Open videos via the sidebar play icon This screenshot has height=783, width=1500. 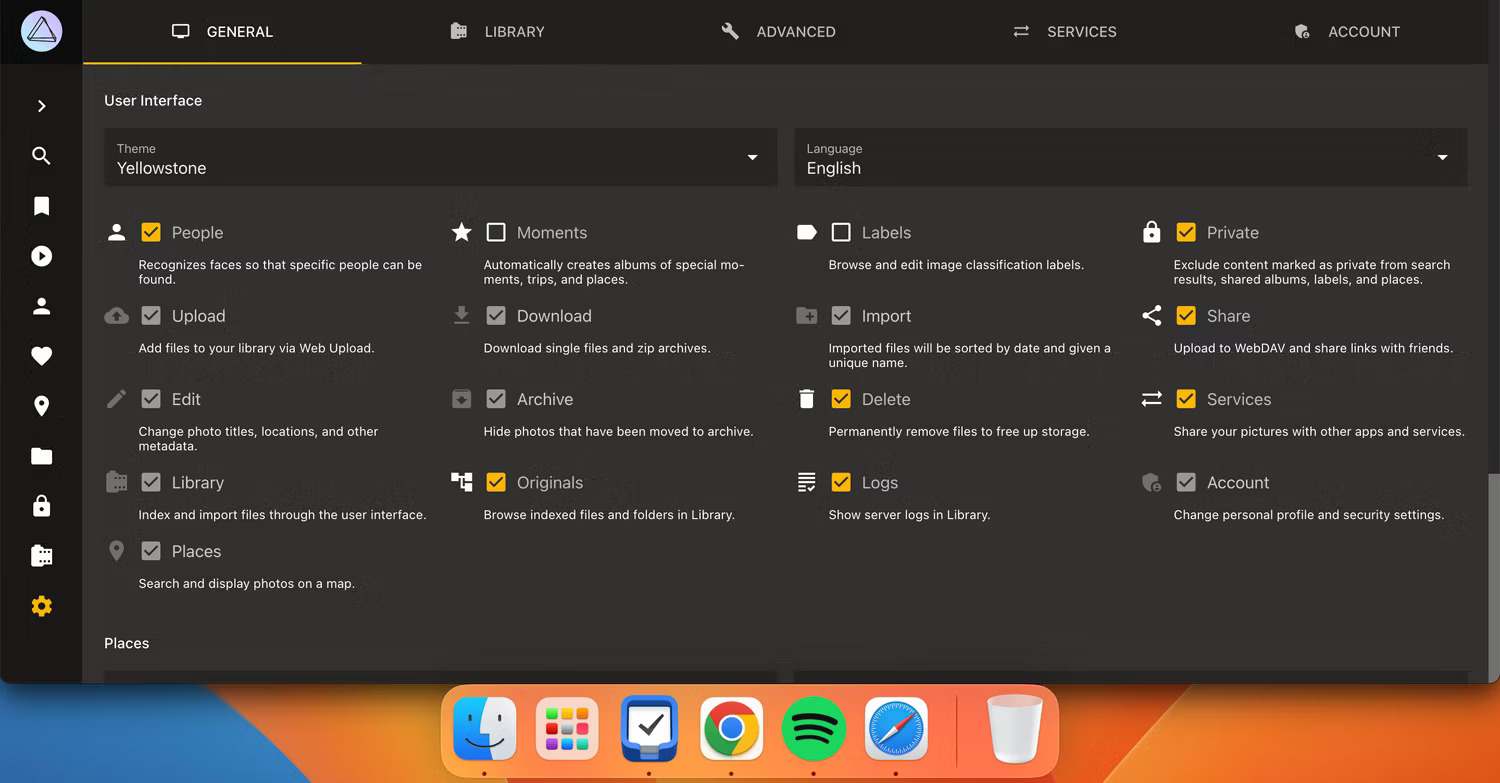pos(41,256)
